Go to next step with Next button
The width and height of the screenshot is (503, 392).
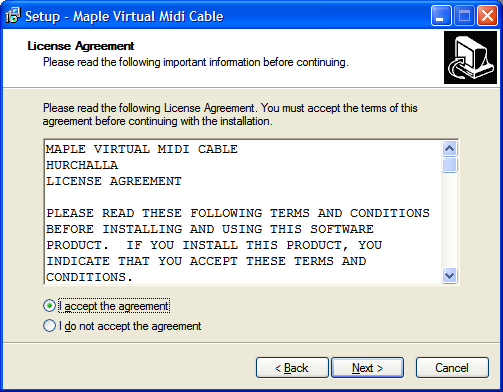[367, 368]
